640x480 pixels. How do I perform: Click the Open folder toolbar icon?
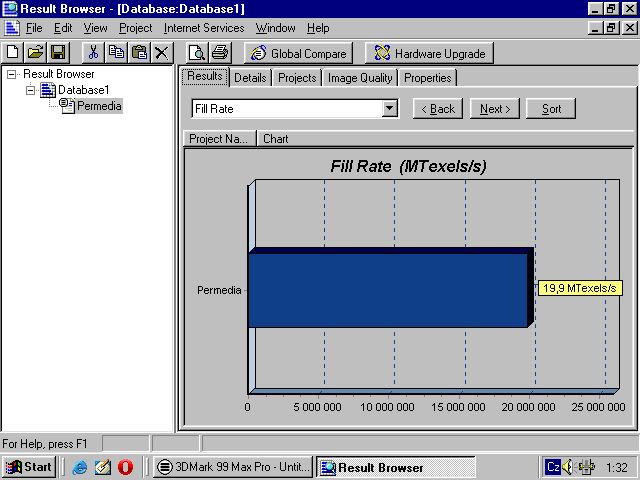click(x=35, y=52)
